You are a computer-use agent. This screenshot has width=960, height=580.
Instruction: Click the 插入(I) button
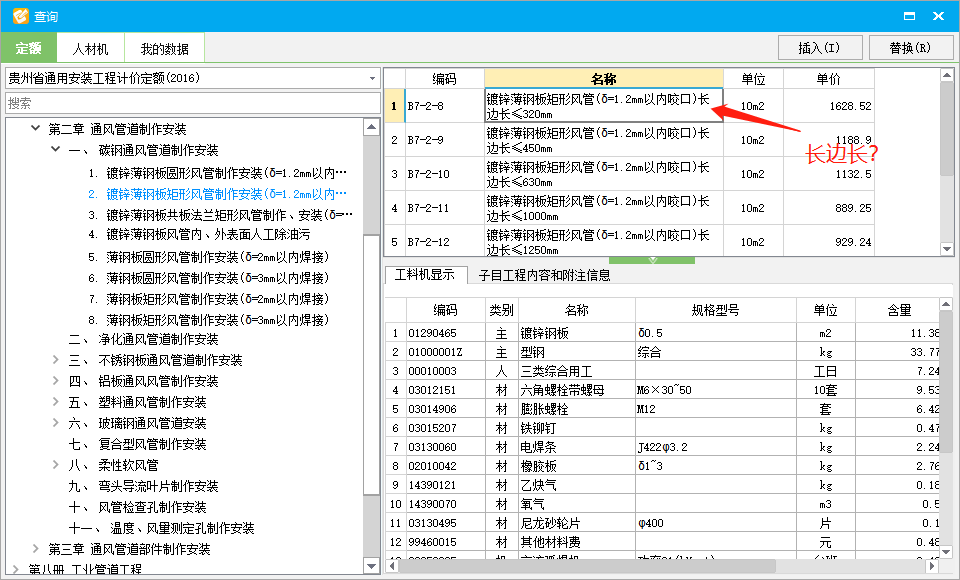(x=820, y=48)
